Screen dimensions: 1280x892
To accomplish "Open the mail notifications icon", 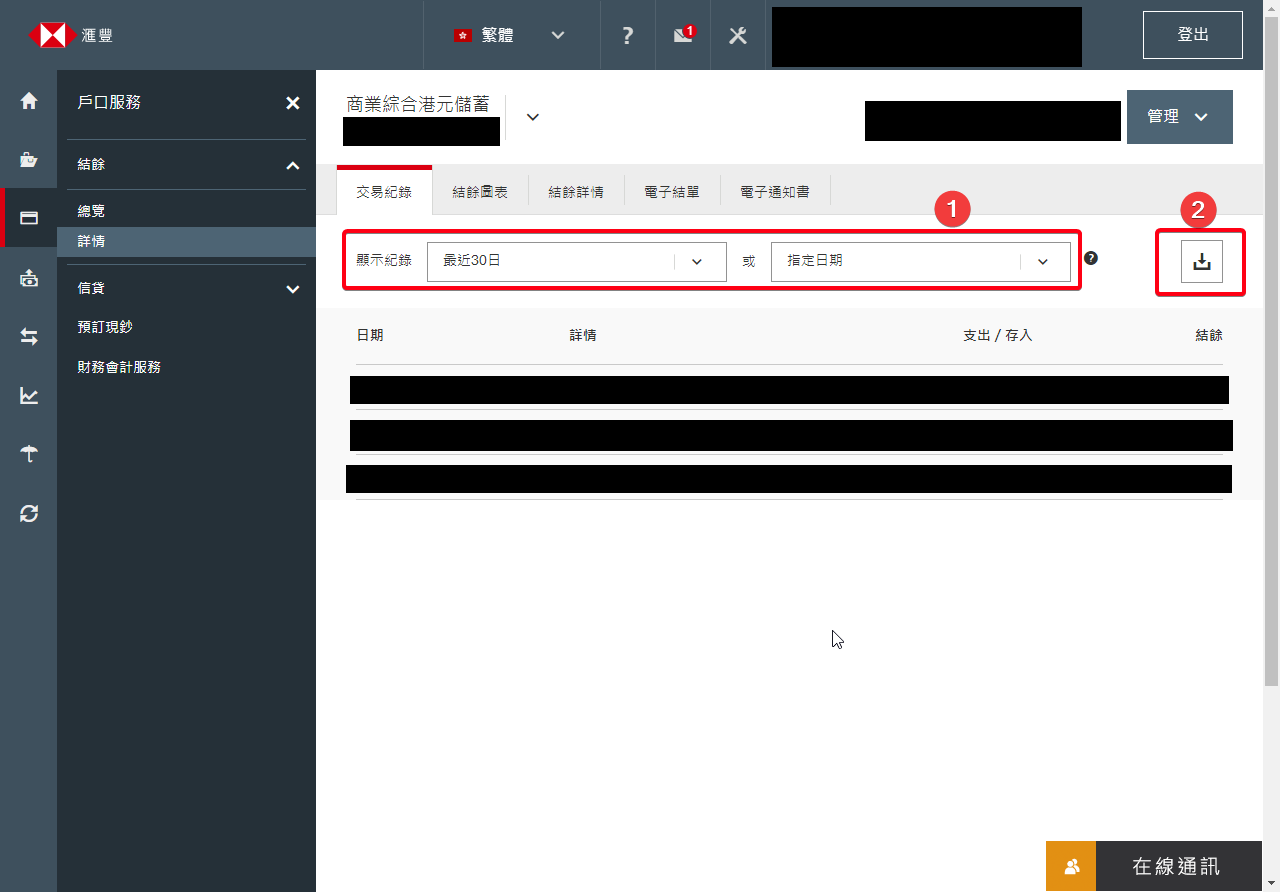I will tap(683, 35).
